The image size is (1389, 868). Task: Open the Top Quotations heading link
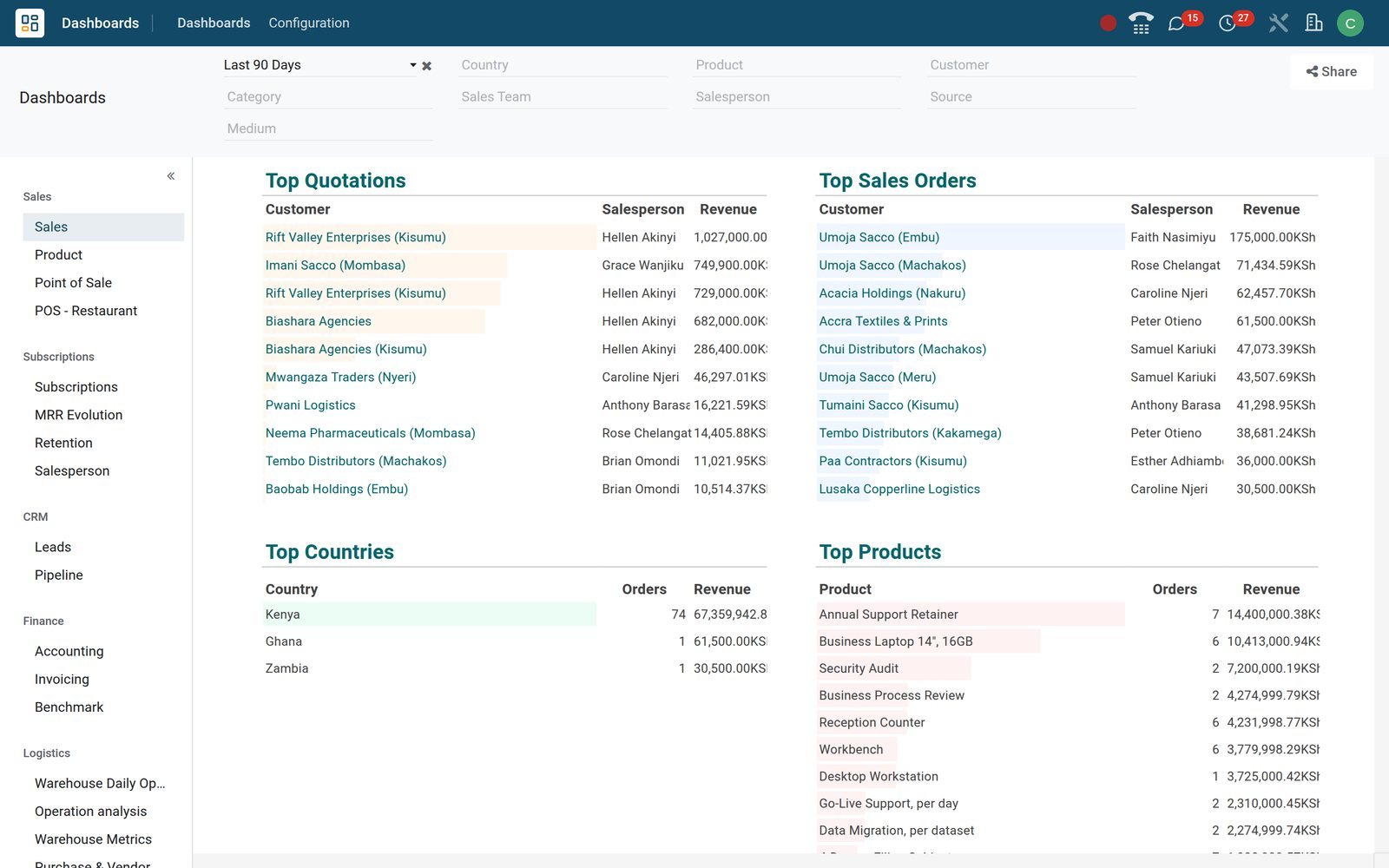[336, 181]
